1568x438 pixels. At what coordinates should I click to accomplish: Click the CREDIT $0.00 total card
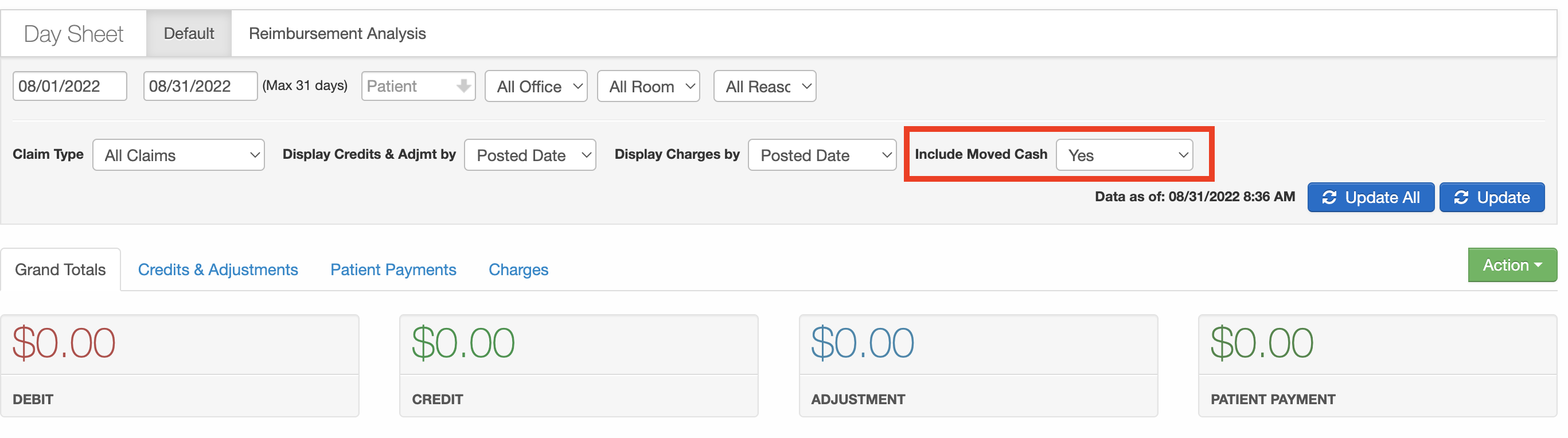[579, 366]
